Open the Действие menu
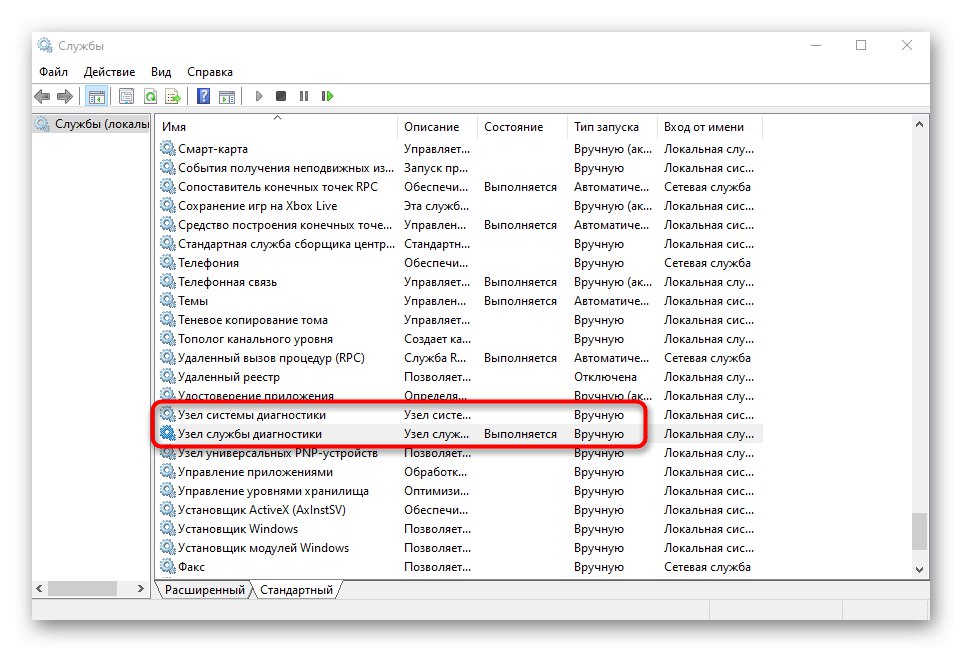 [x=109, y=72]
